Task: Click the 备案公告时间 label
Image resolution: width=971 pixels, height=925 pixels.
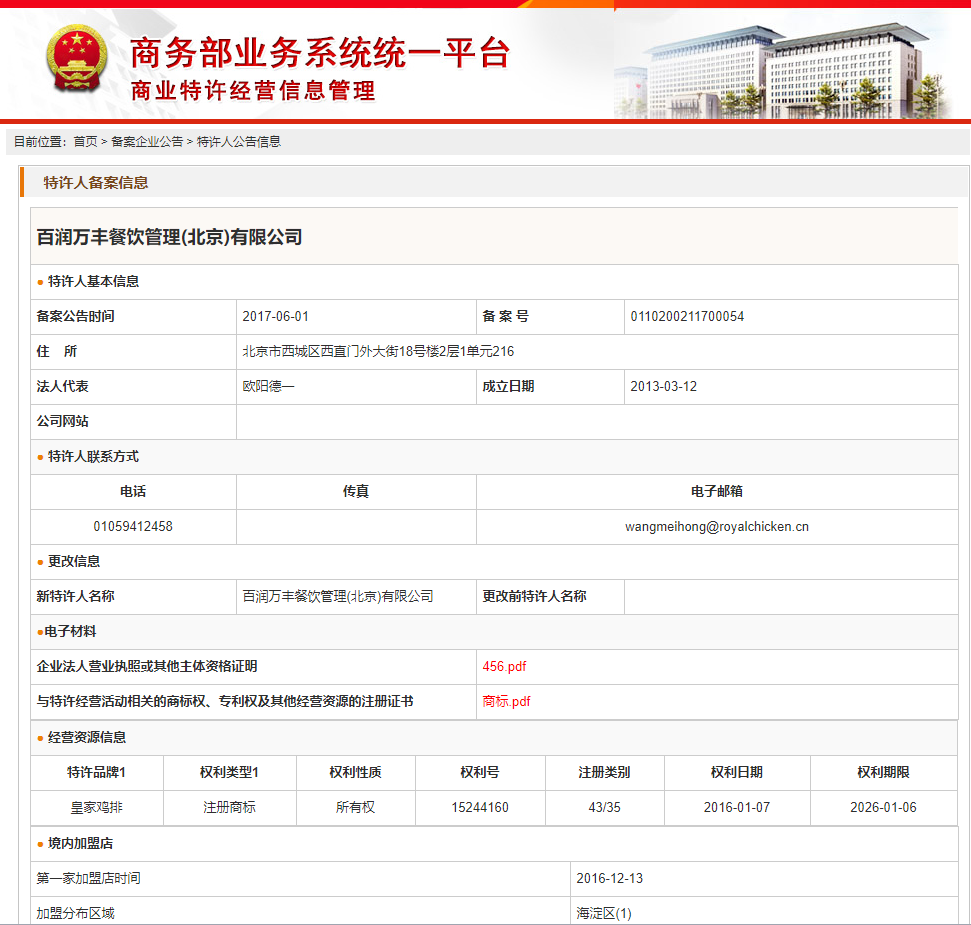Action: click(x=76, y=316)
